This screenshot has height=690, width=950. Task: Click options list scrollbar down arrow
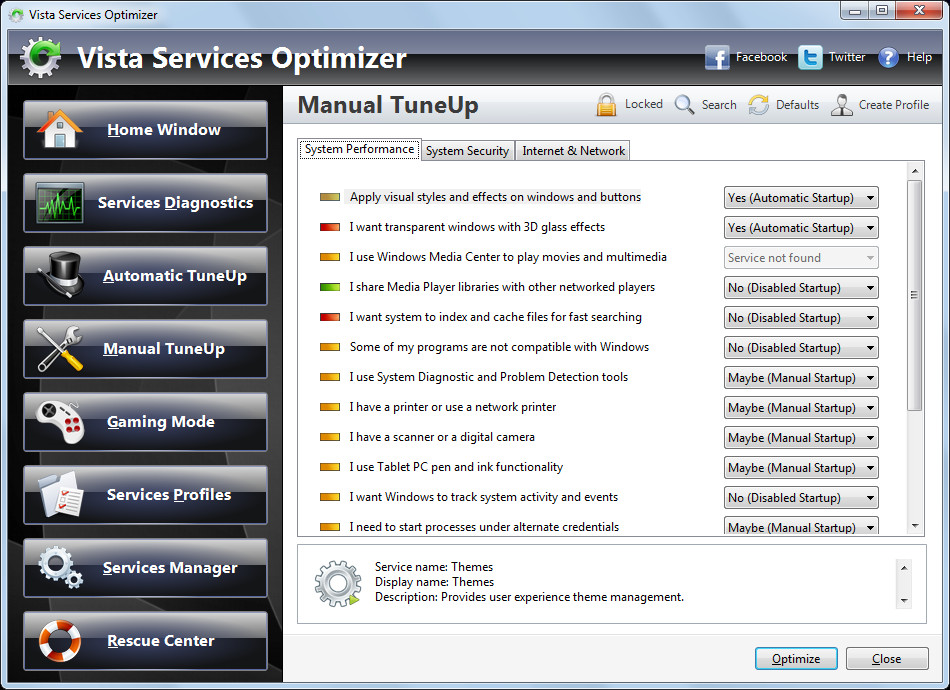tap(915, 526)
